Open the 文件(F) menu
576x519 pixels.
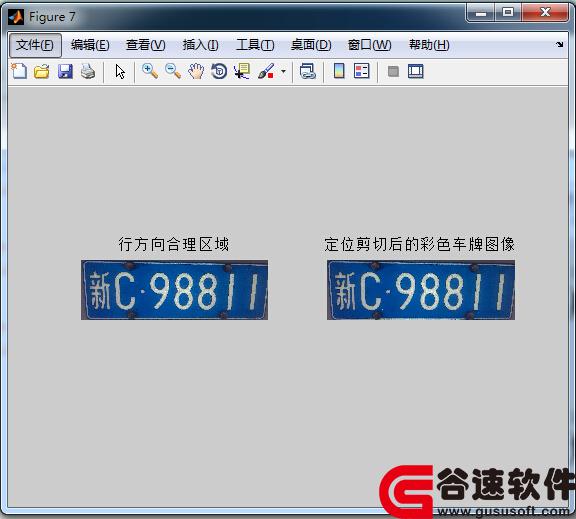[35, 45]
